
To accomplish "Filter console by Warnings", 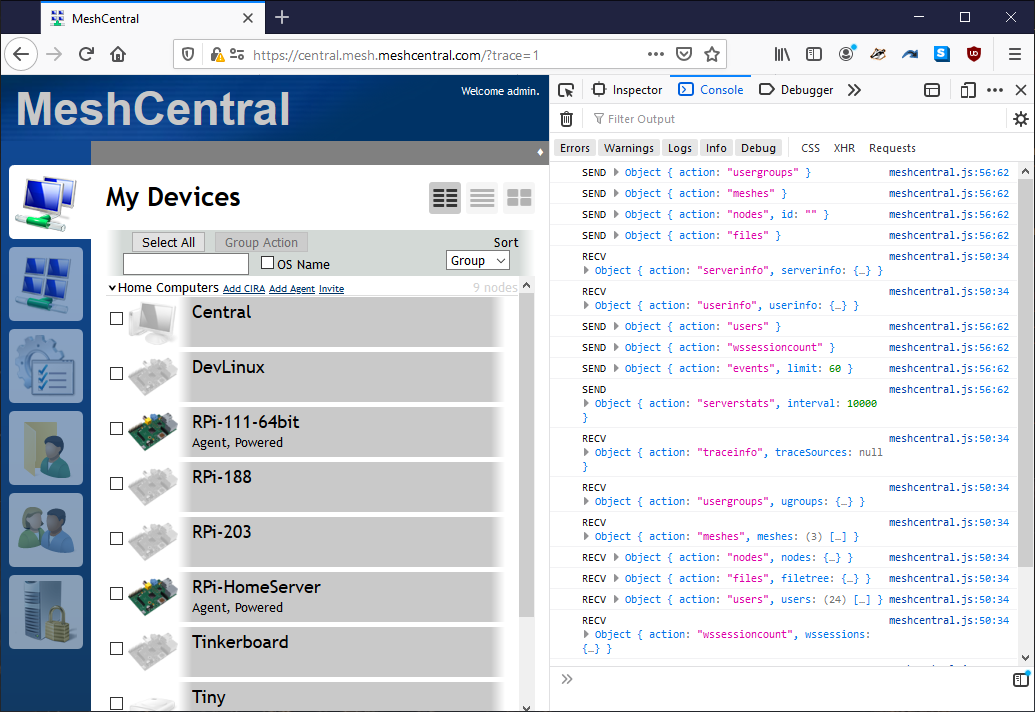I will point(628,147).
